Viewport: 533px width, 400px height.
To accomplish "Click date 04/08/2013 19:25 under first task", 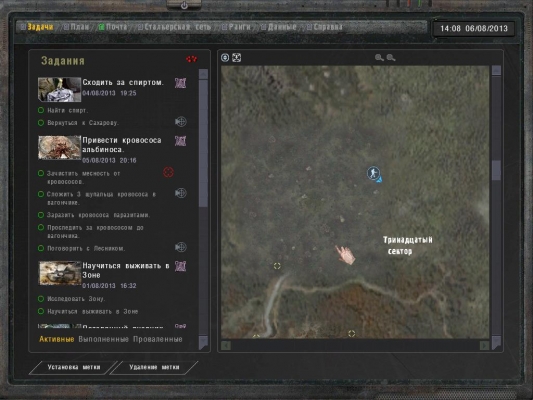I will coord(109,93).
